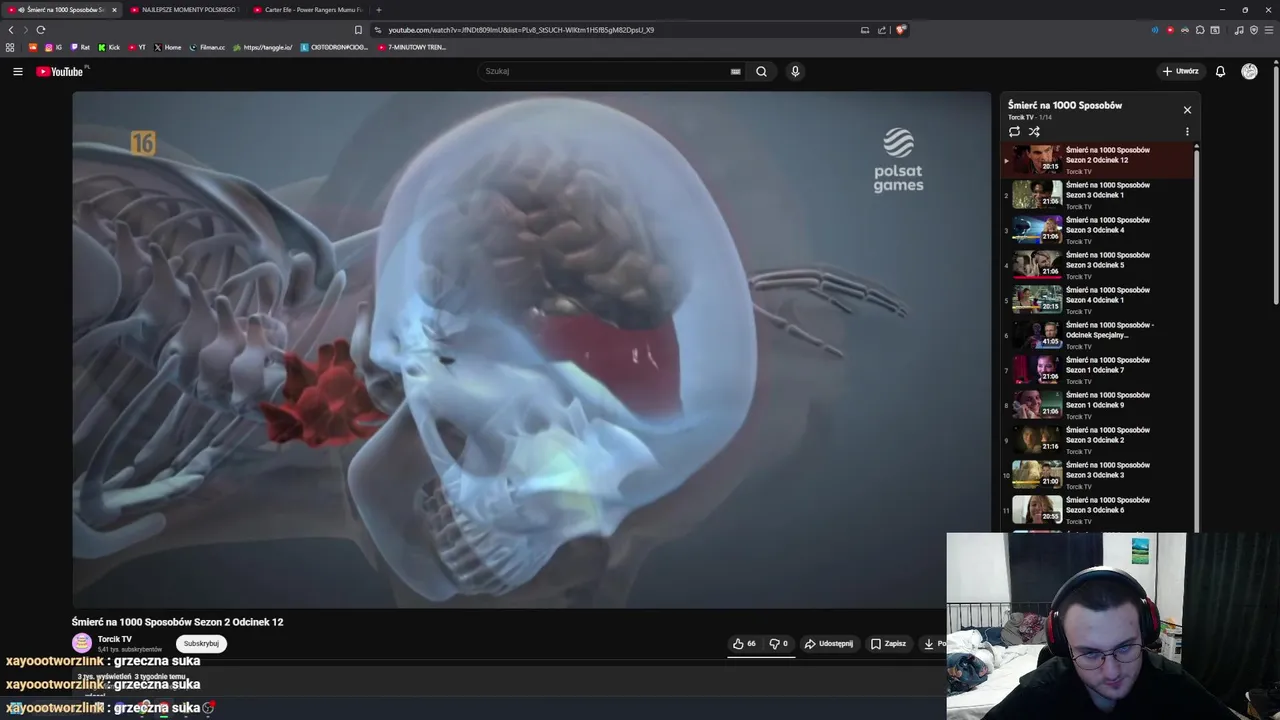Play playlist video Sezon 4 Odcinek 1
This screenshot has height=720, width=1280.
pos(1097,300)
